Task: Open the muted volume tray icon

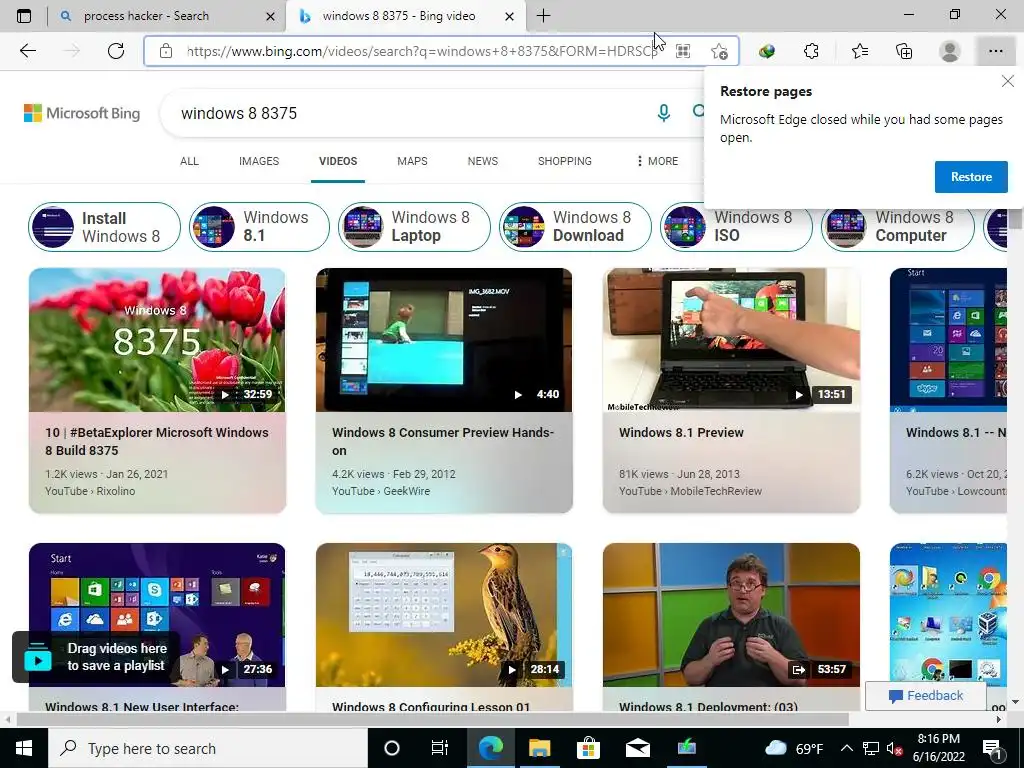Action: pos(895,748)
